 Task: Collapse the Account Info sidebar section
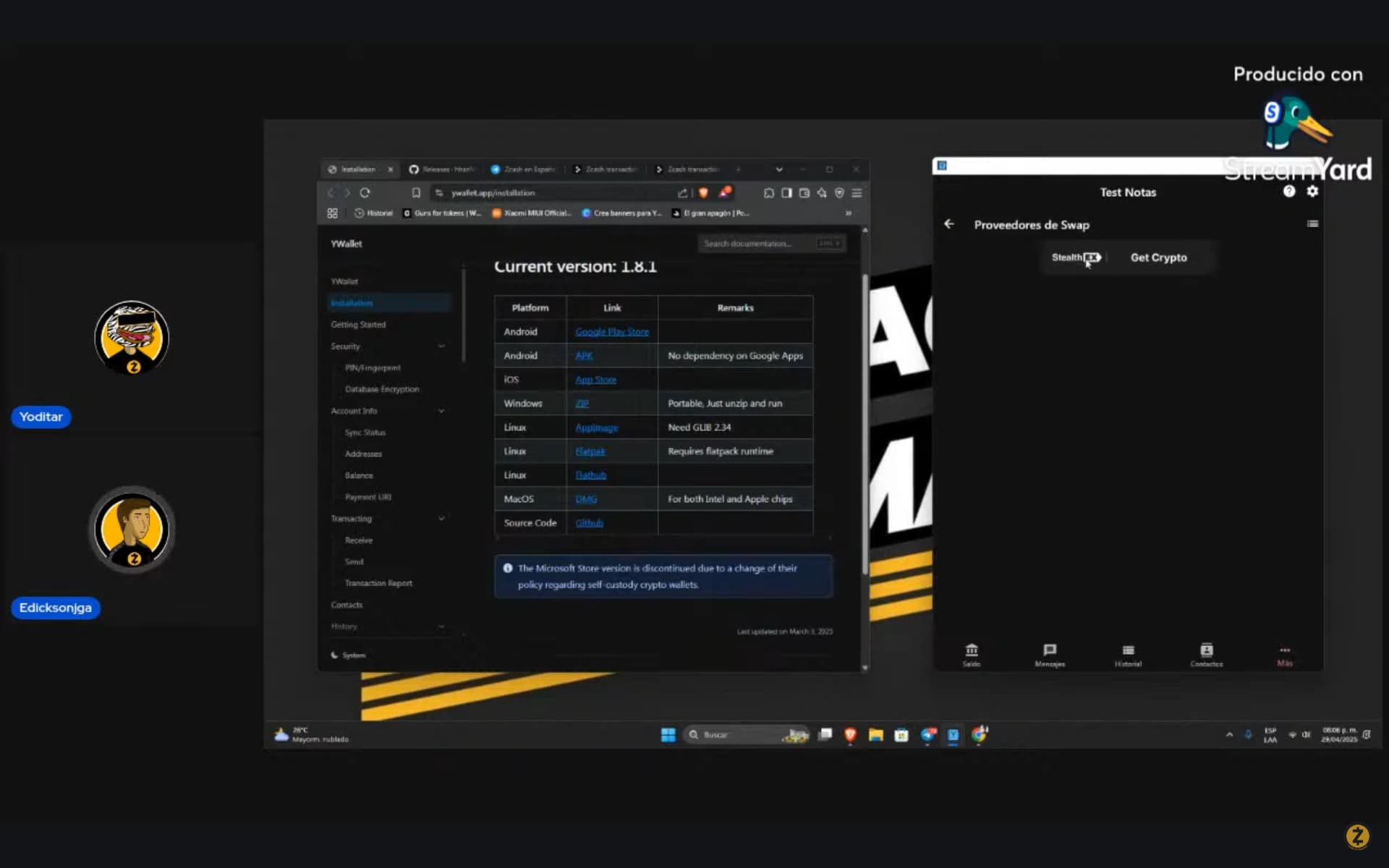click(x=441, y=411)
